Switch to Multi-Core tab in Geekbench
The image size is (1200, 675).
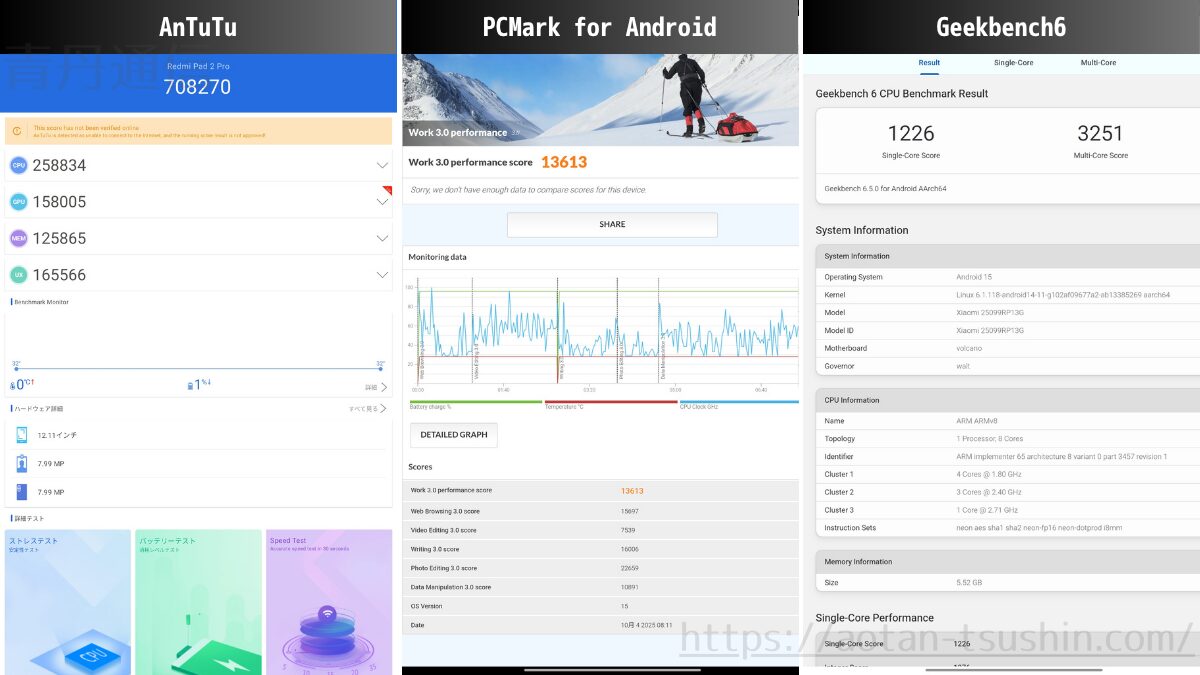(x=1098, y=63)
